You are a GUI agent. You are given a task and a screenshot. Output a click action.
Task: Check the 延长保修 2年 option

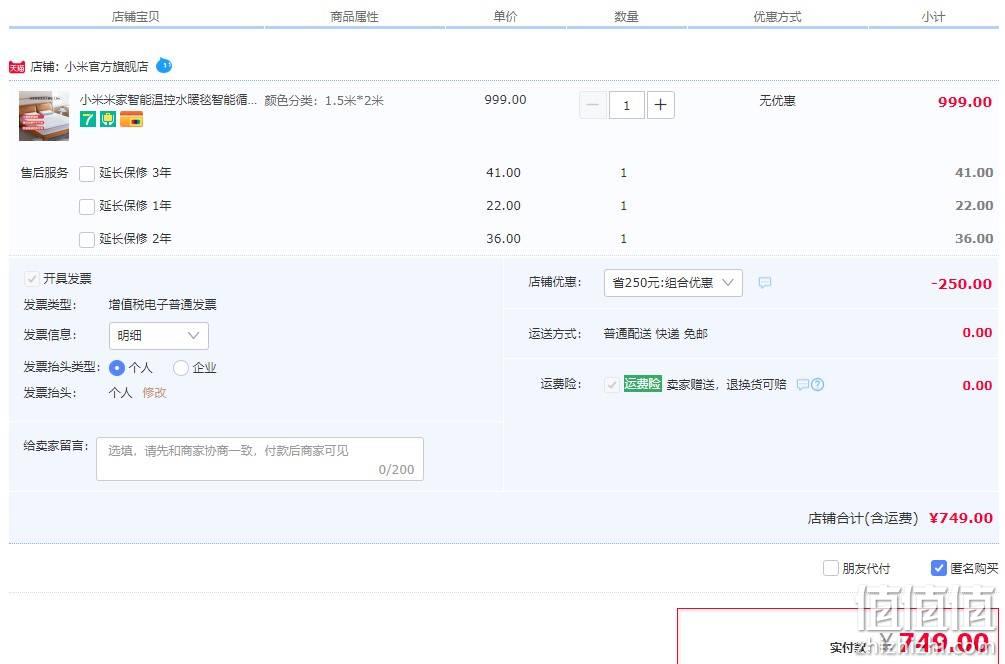pos(87,239)
